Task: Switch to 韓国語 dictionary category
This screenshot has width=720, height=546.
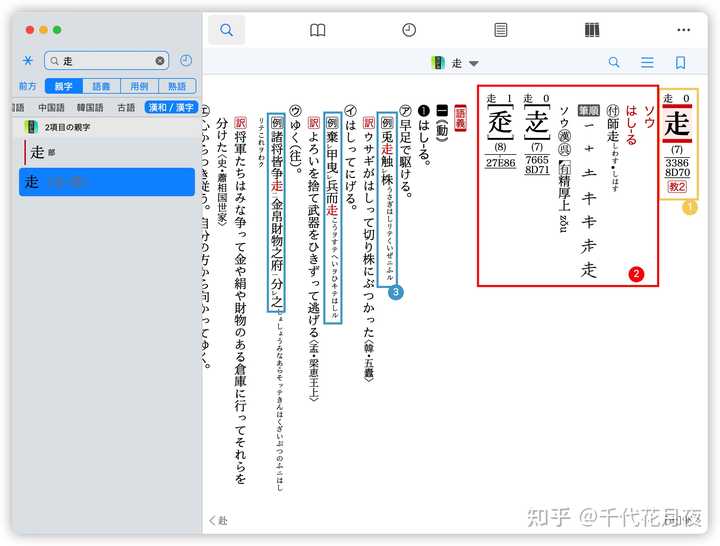Action: click(90, 107)
